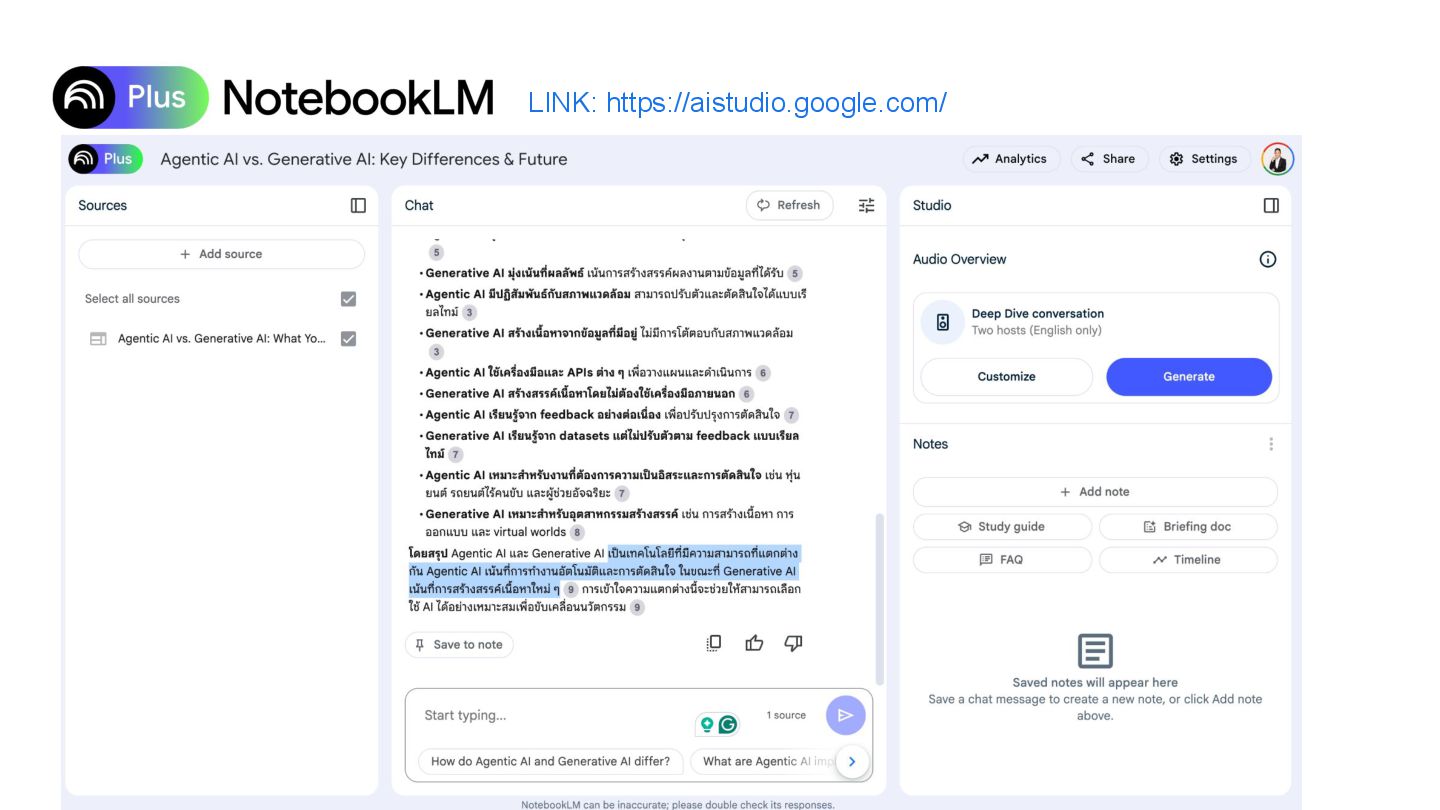Click Customize audio overview
Viewport: 1440px width, 810px height.
click(1006, 377)
